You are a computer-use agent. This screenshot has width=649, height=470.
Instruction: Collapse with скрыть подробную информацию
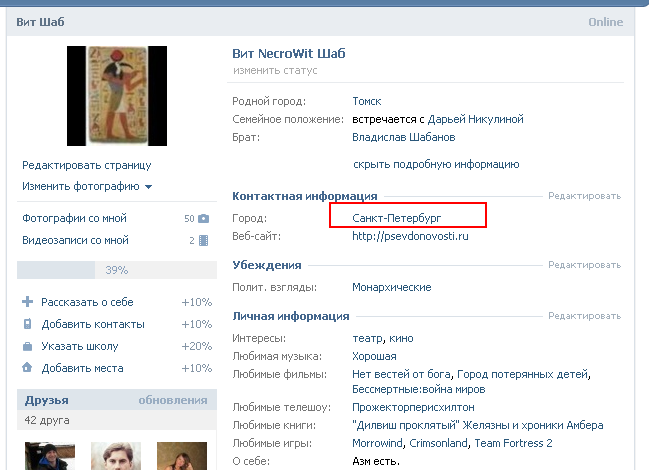point(436,164)
